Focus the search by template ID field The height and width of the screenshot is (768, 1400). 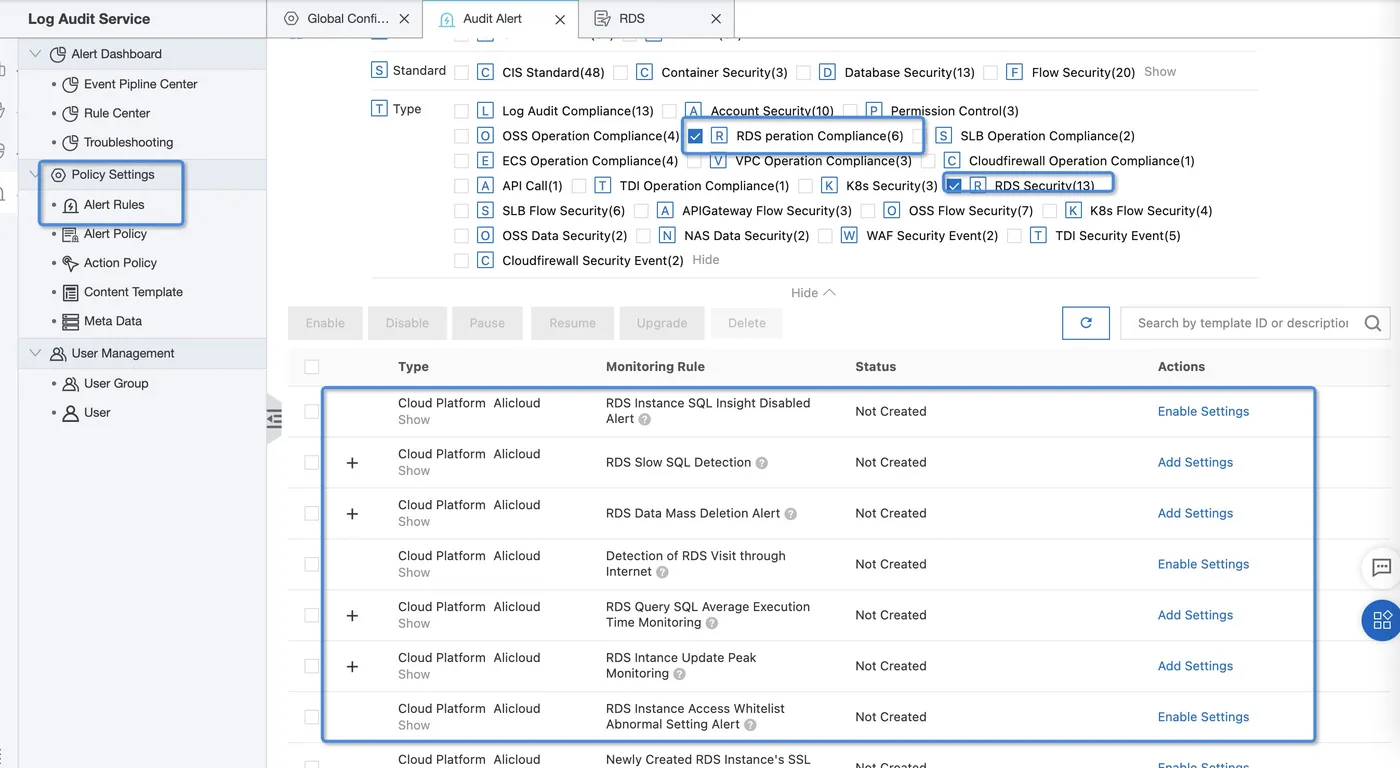1243,323
